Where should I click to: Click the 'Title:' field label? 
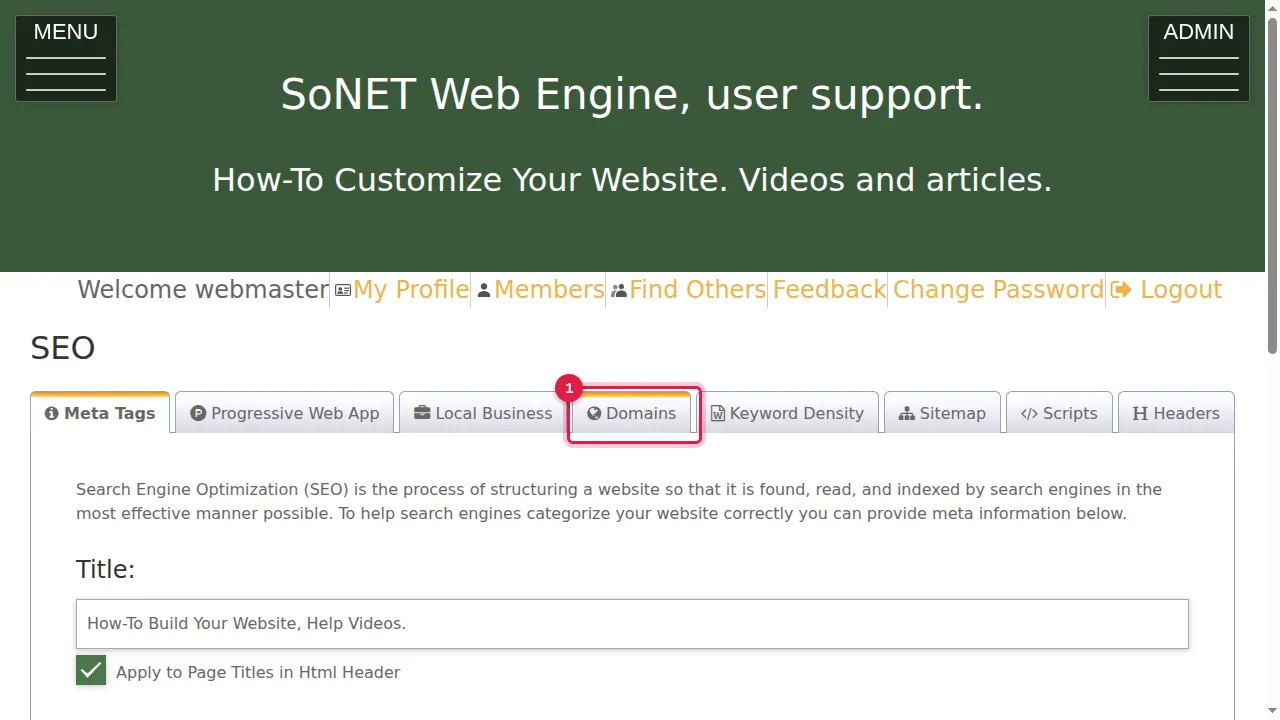tap(105, 569)
